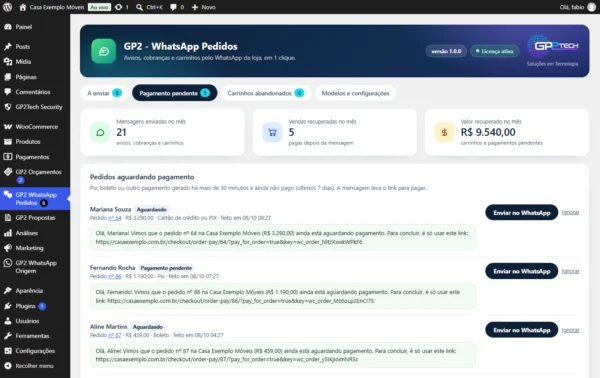The height and width of the screenshot is (378, 600).
Task: Open order nº 86 link
Action: (115, 276)
